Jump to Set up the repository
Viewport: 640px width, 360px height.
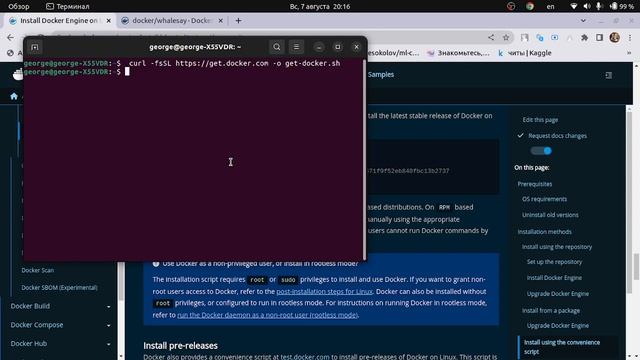[x=554, y=262]
